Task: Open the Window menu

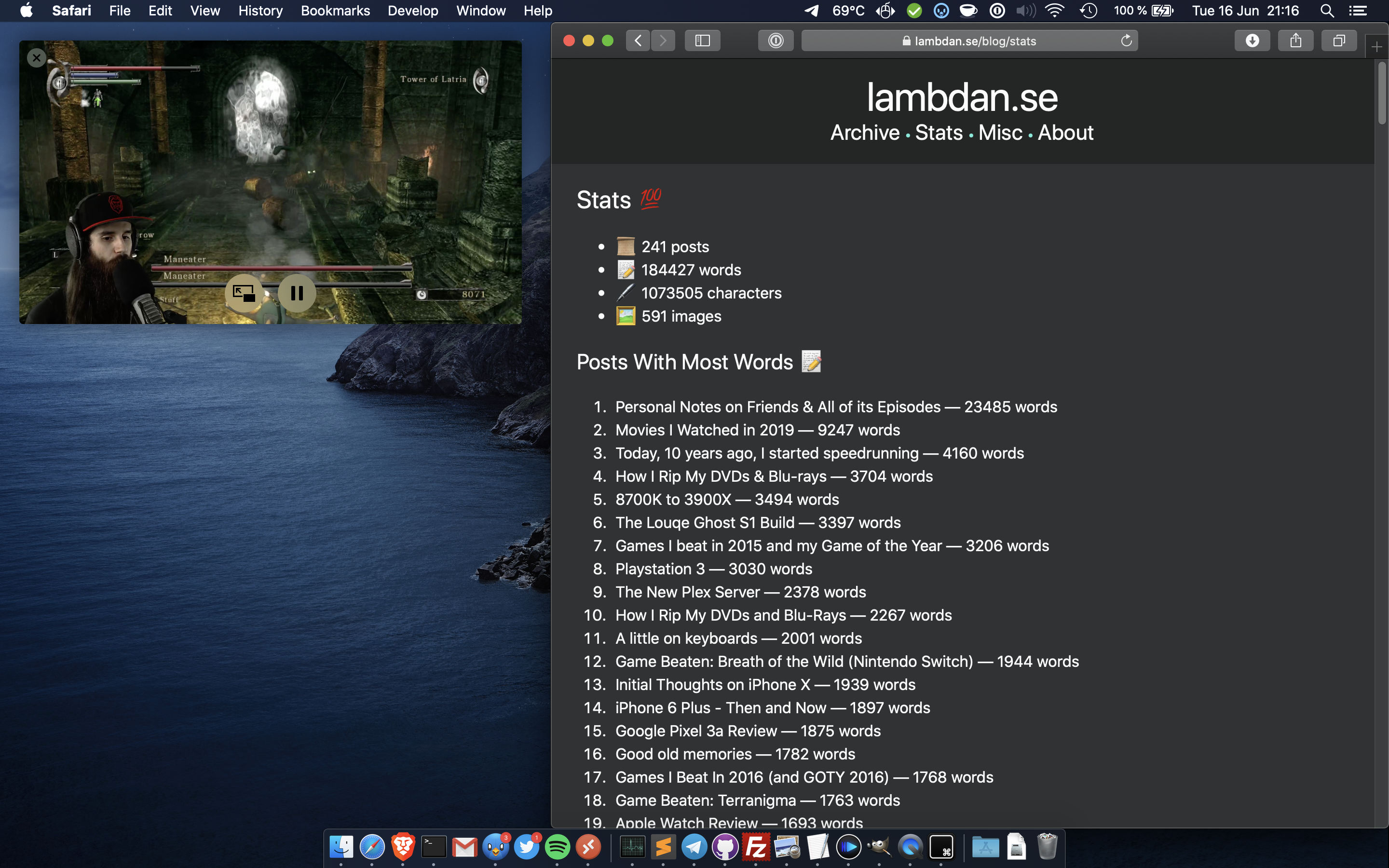Action: click(x=480, y=10)
